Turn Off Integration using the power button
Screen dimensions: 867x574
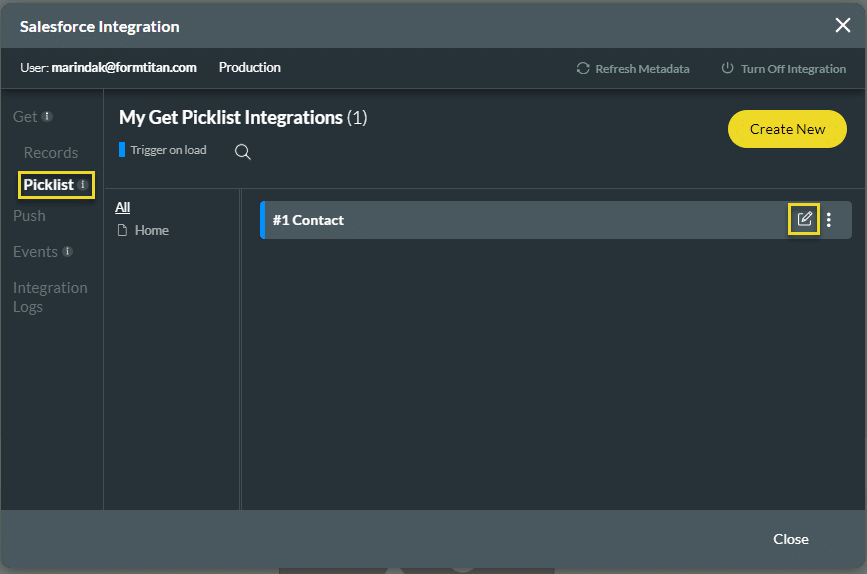[727, 69]
